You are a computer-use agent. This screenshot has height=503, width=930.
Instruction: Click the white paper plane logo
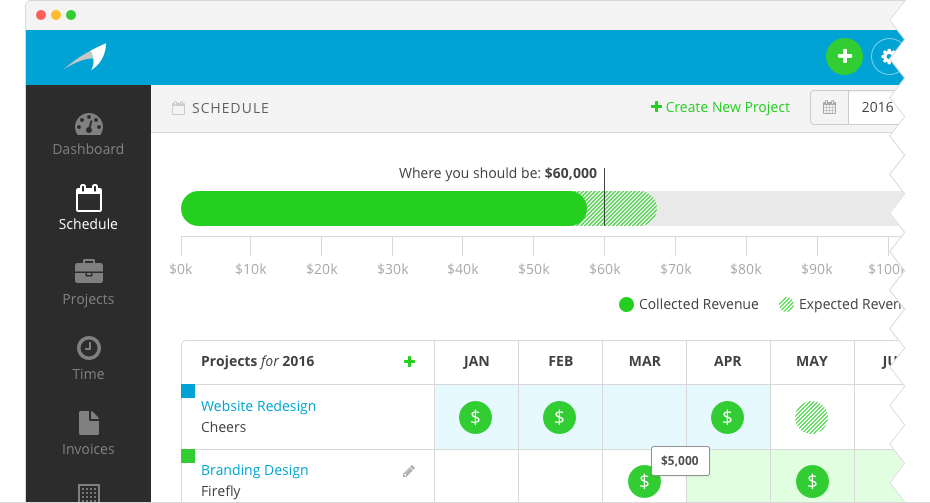(x=86, y=57)
